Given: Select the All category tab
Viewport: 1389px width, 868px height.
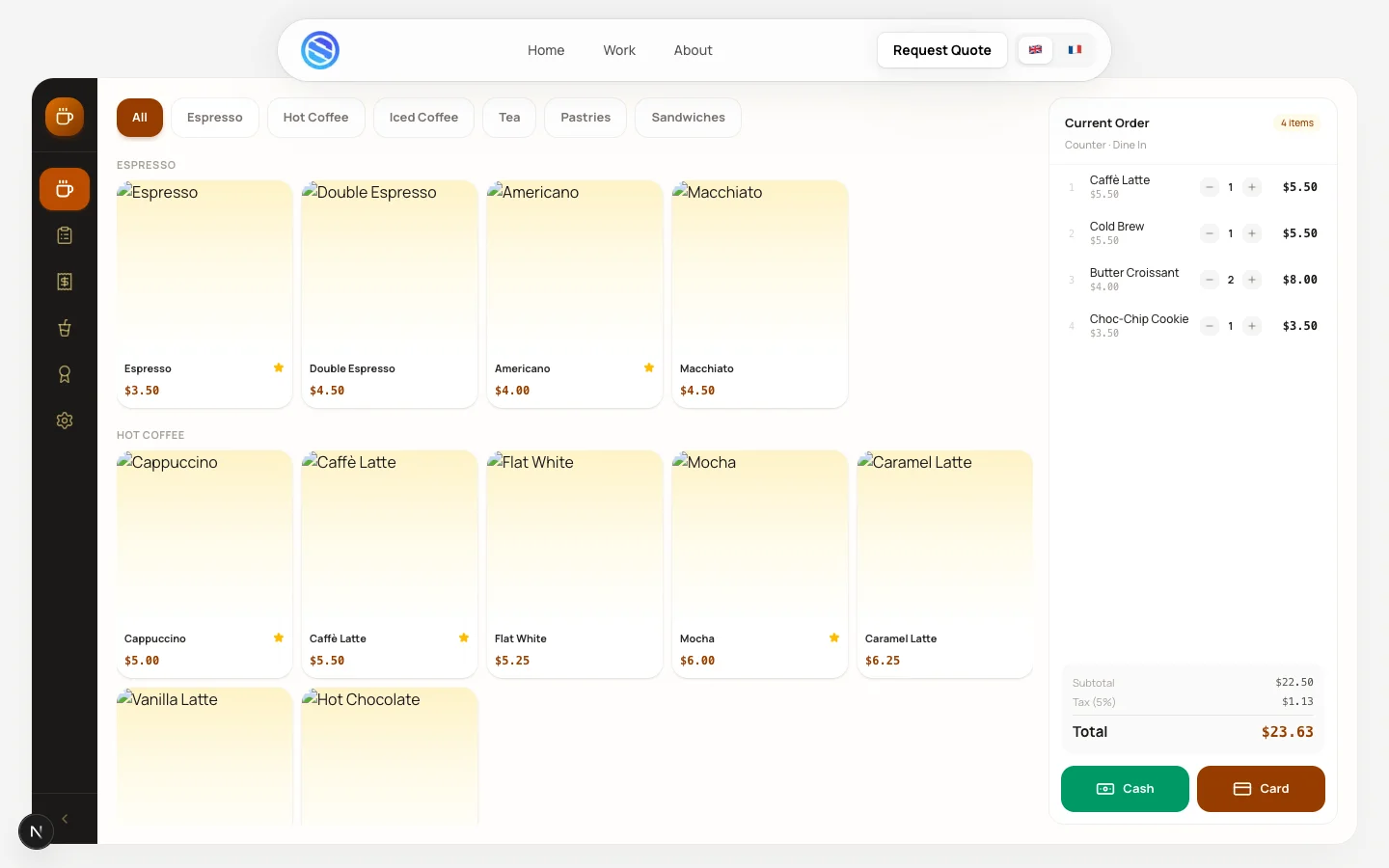Looking at the screenshot, I should click(x=140, y=118).
